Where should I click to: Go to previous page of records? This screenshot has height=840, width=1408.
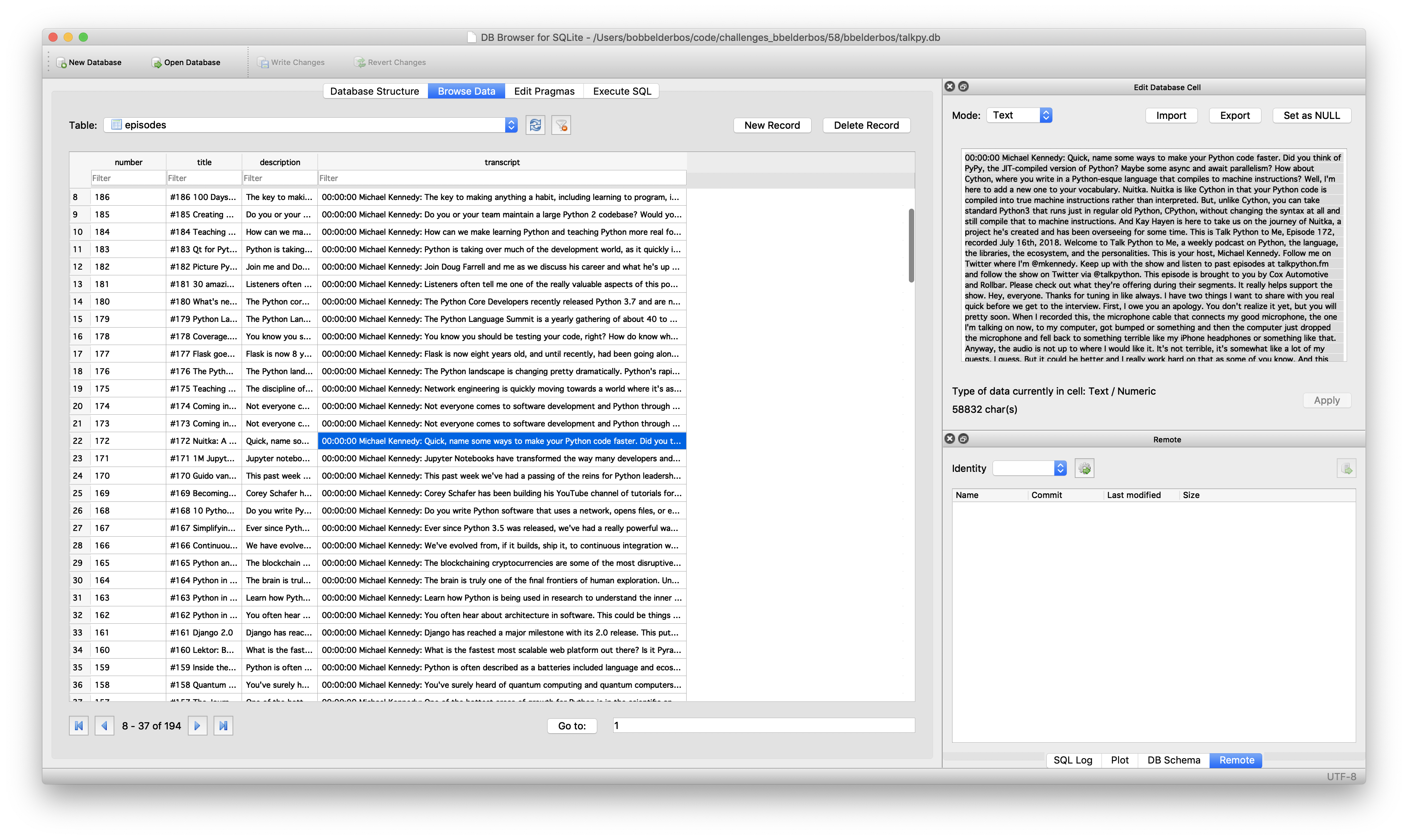point(104,726)
